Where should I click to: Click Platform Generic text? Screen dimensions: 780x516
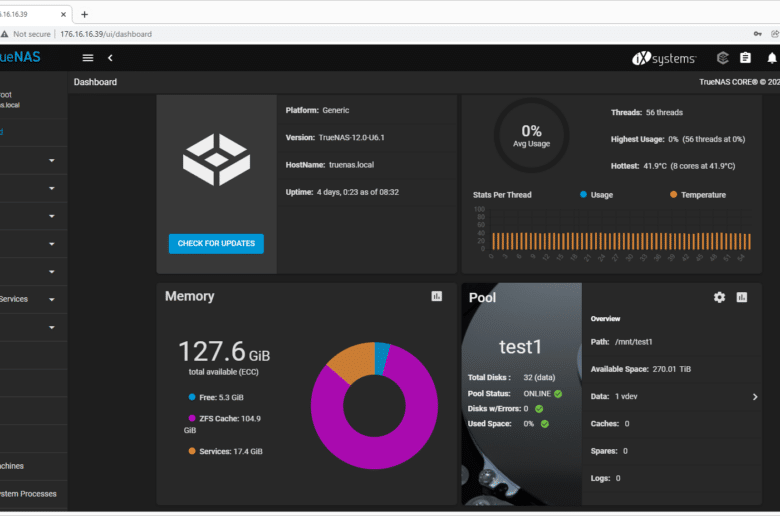317,110
